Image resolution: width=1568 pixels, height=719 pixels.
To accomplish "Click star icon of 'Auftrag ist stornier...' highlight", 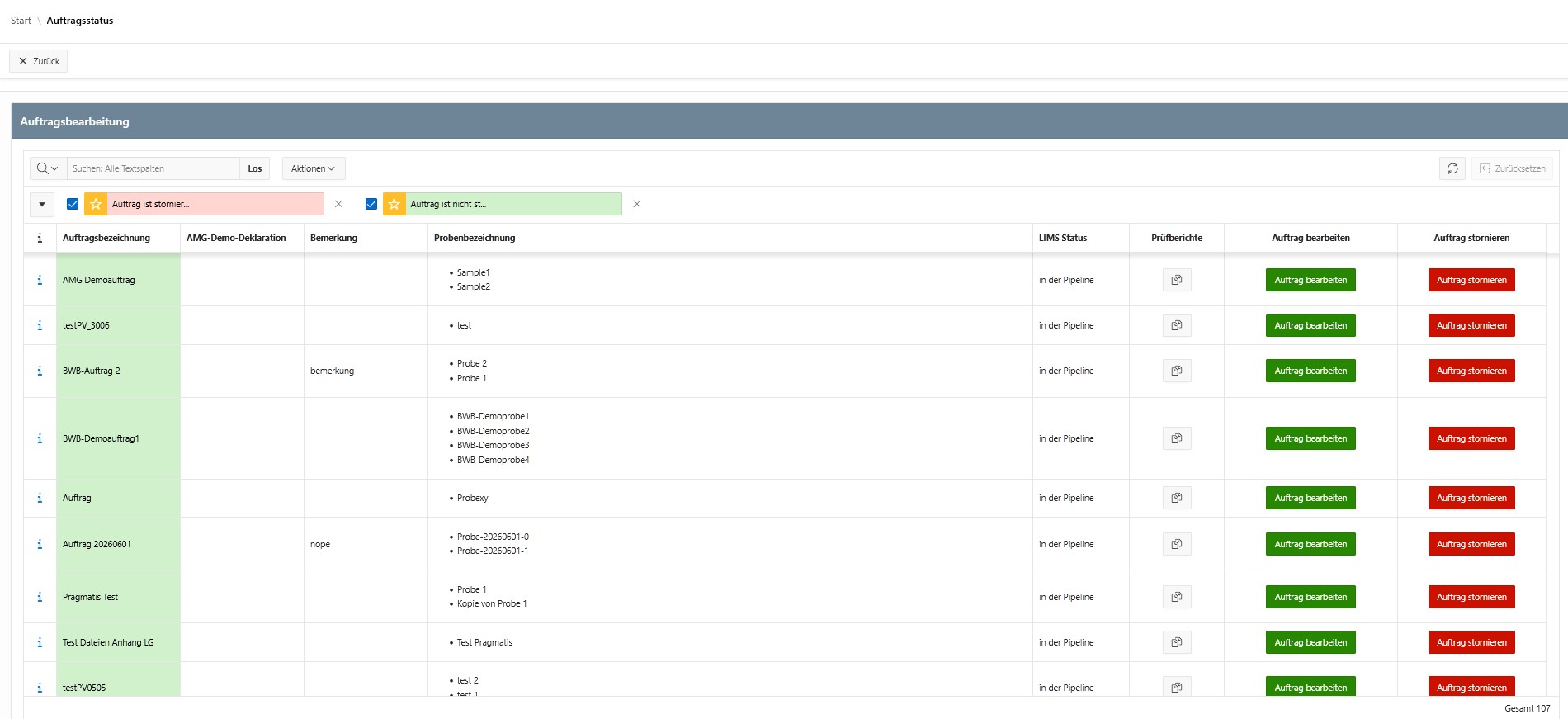I will [x=96, y=204].
